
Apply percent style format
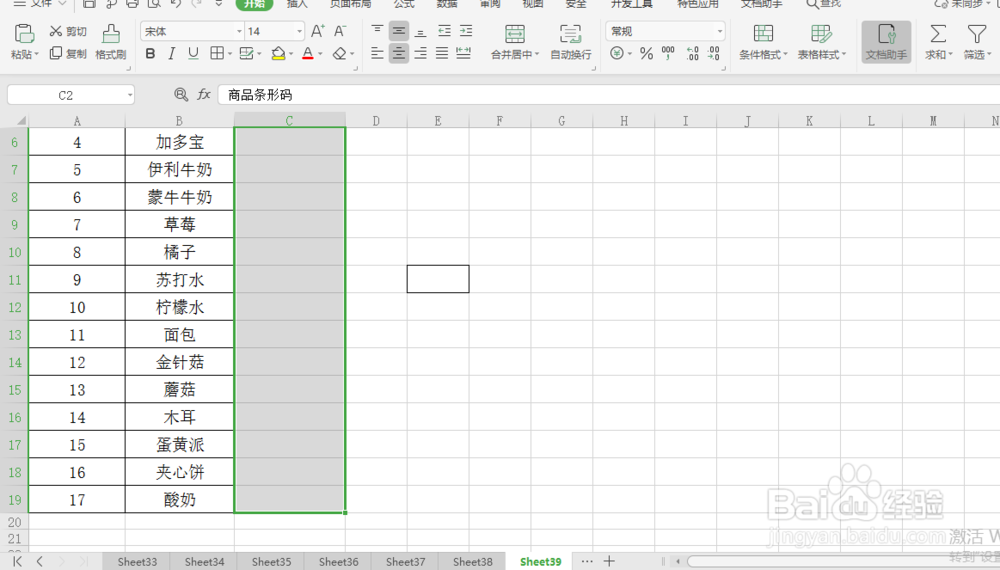coord(647,54)
